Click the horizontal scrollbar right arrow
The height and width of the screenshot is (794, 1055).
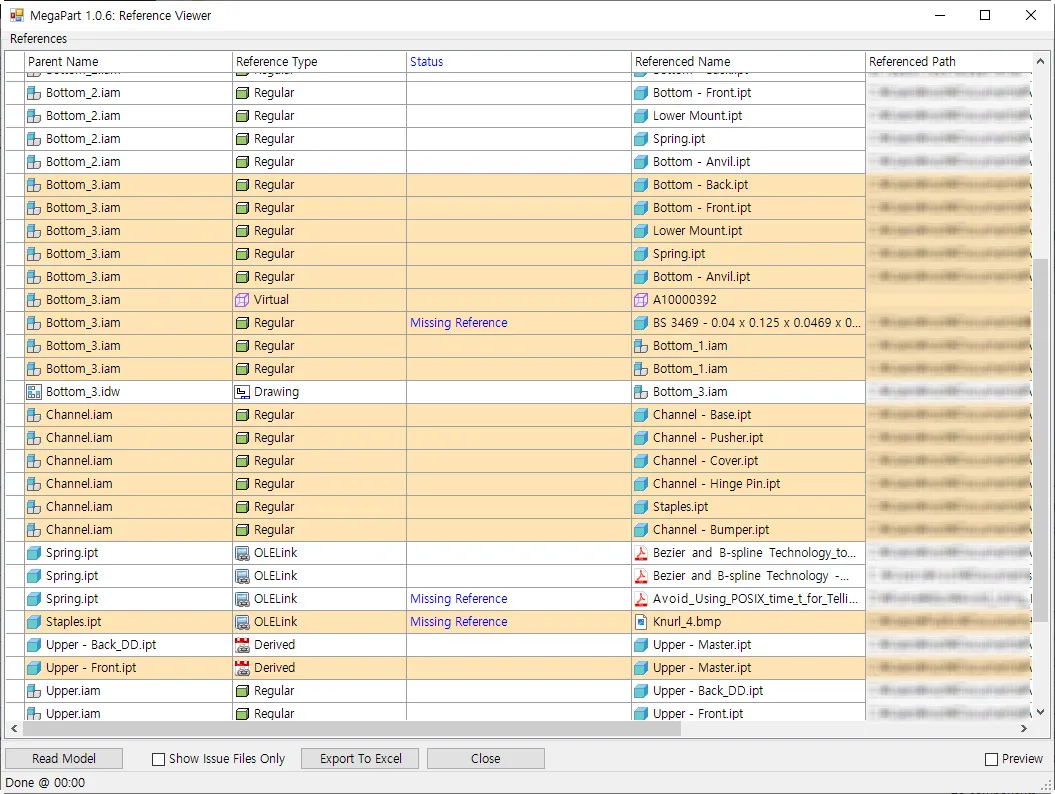point(1024,729)
